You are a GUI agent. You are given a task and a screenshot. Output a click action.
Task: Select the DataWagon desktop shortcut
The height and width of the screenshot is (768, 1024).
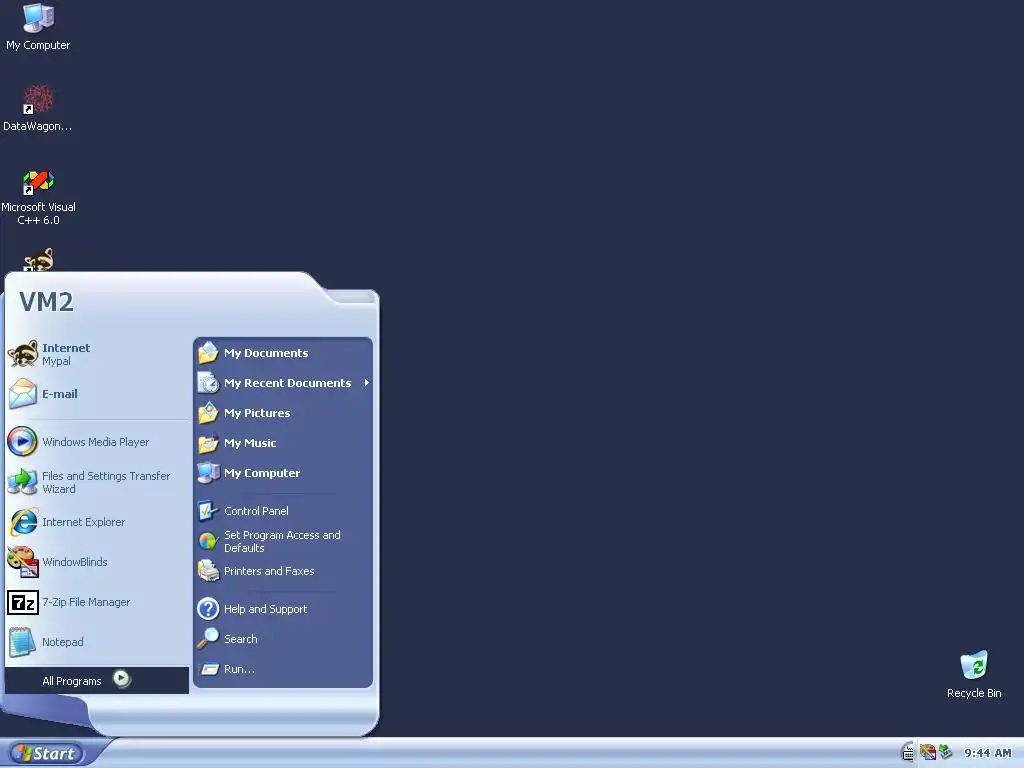[37, 108]
